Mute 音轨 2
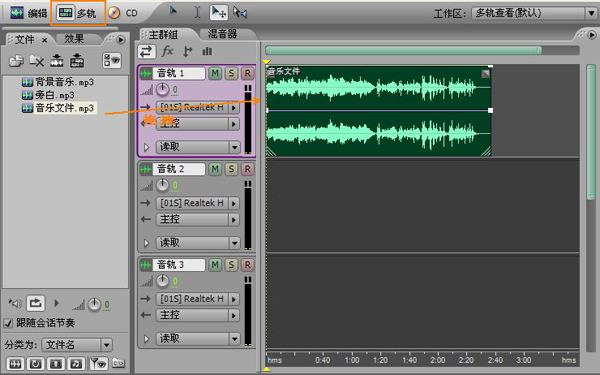This screenshot has height=375, width=600. point(215,169)
